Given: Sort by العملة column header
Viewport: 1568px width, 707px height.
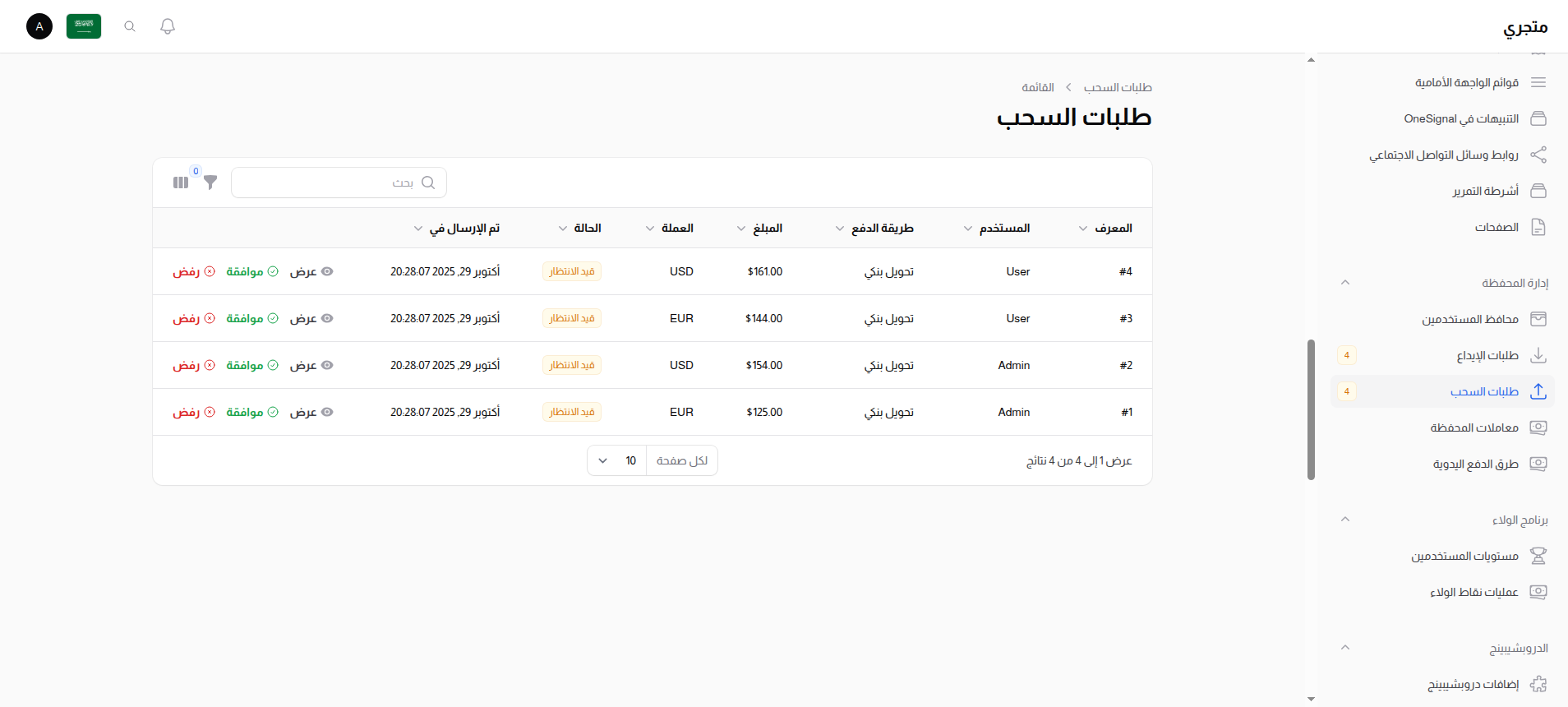Looking at the screenshot, I should (669, 228).
